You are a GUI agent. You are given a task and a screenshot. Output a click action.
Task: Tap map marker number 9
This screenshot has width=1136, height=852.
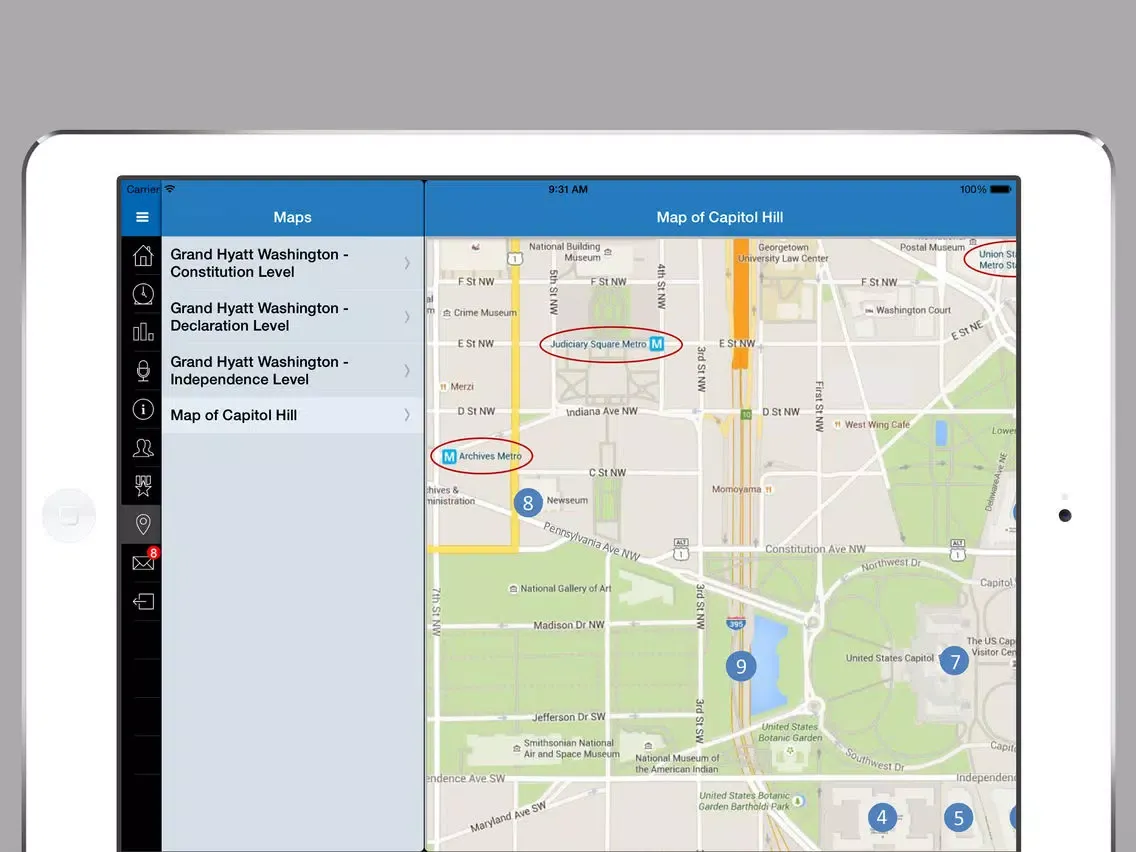tap(740, 666)
